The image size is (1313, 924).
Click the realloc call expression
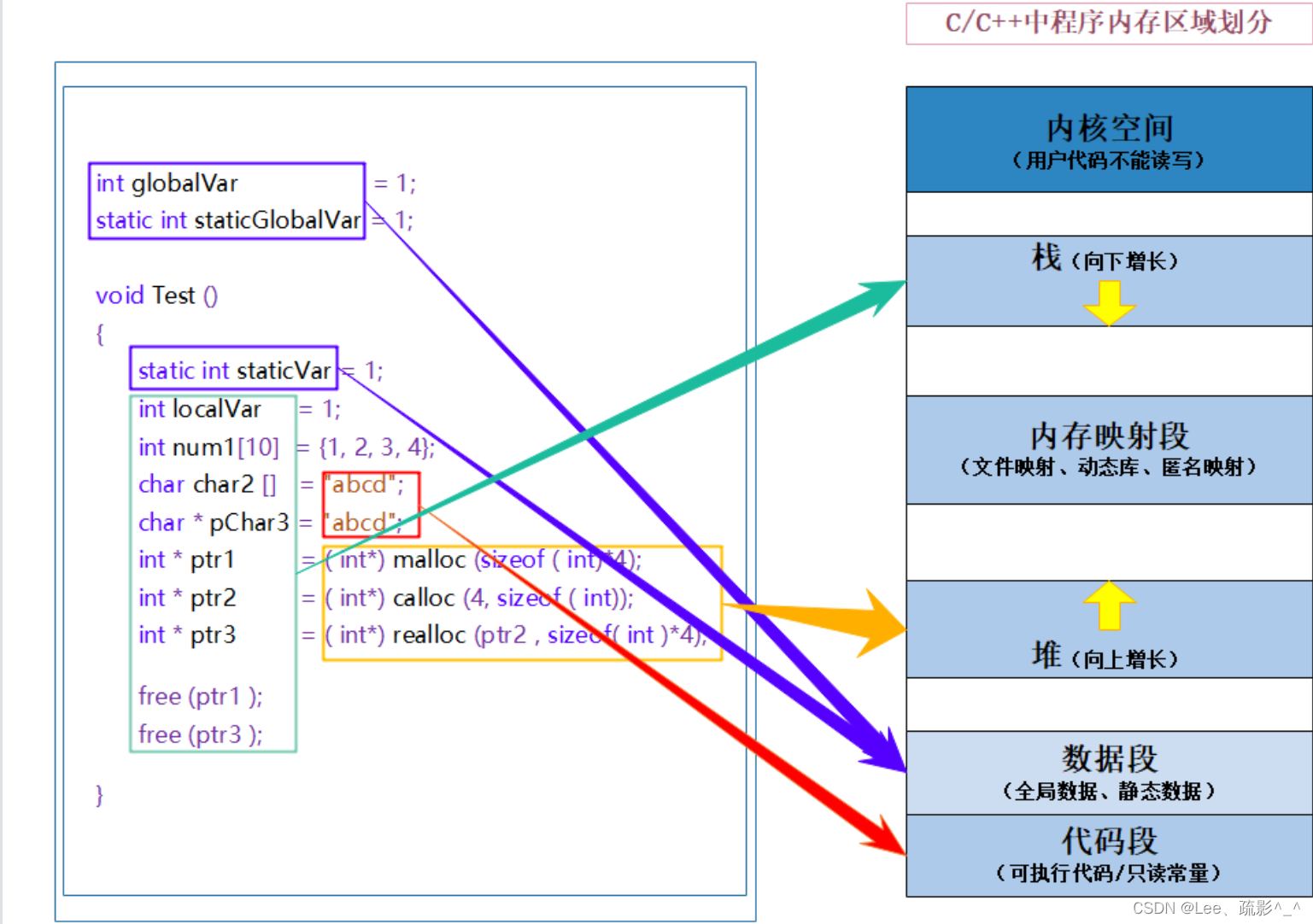click(516, 635)
